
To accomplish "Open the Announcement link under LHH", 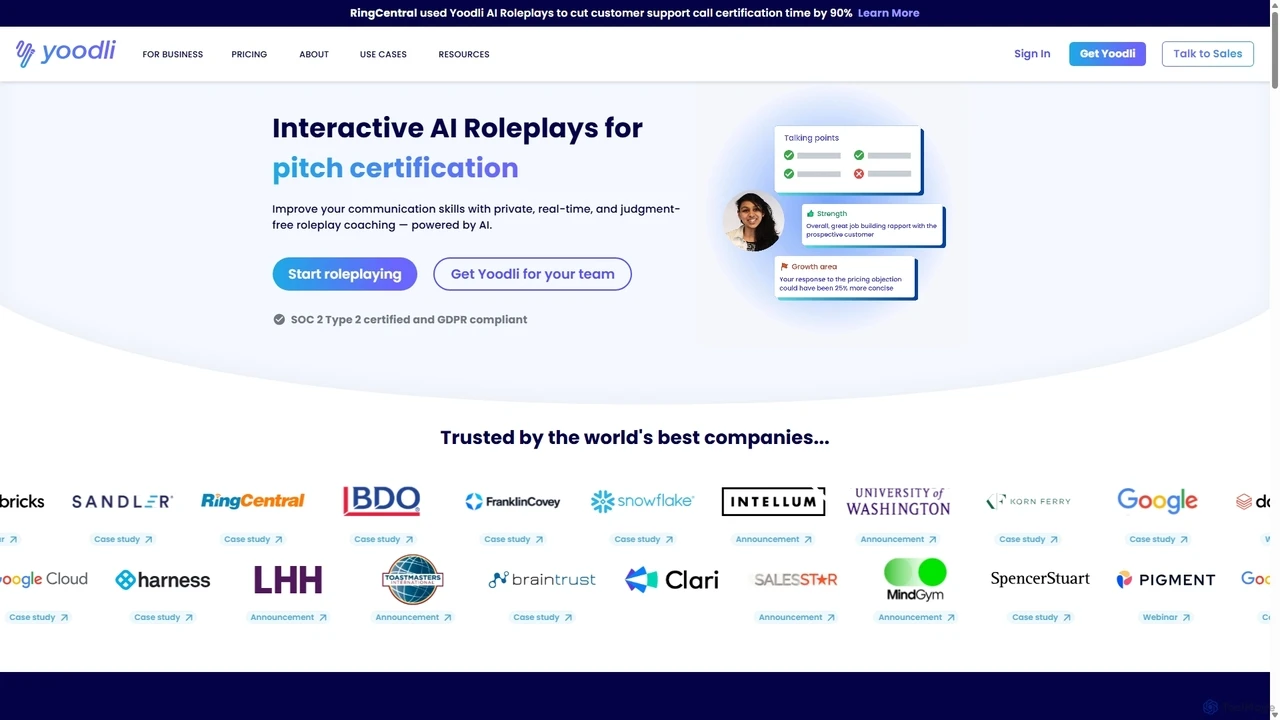I will (x=288, y=617).
